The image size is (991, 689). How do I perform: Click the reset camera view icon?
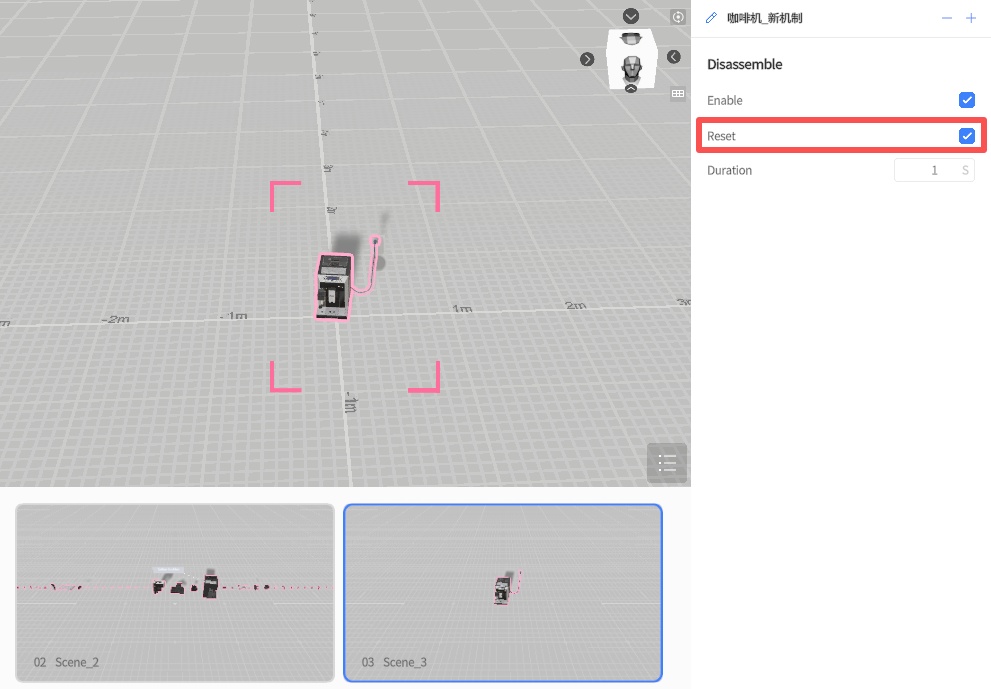(x=678, y=17)
